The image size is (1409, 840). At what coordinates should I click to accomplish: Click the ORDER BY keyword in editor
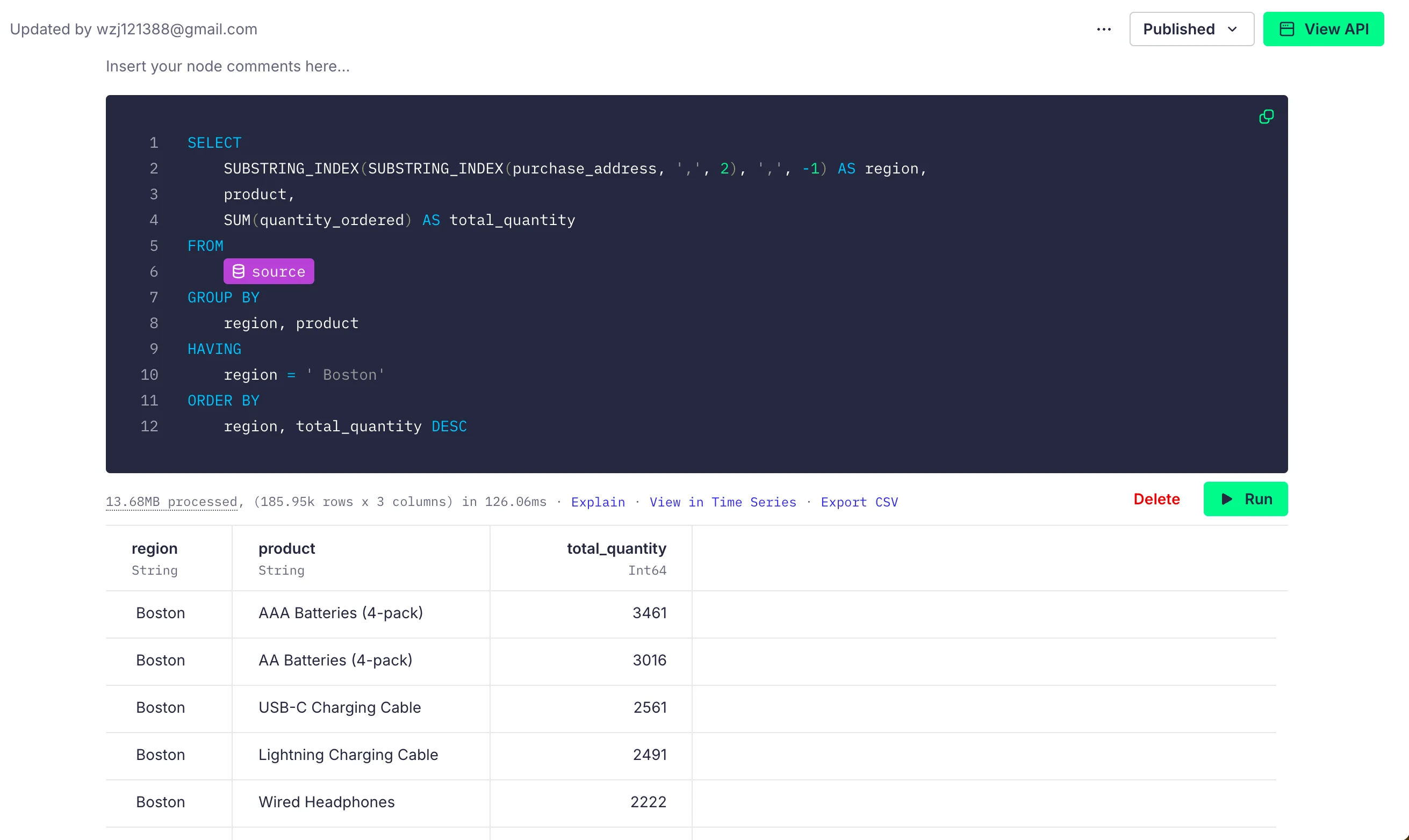point(223,401)
